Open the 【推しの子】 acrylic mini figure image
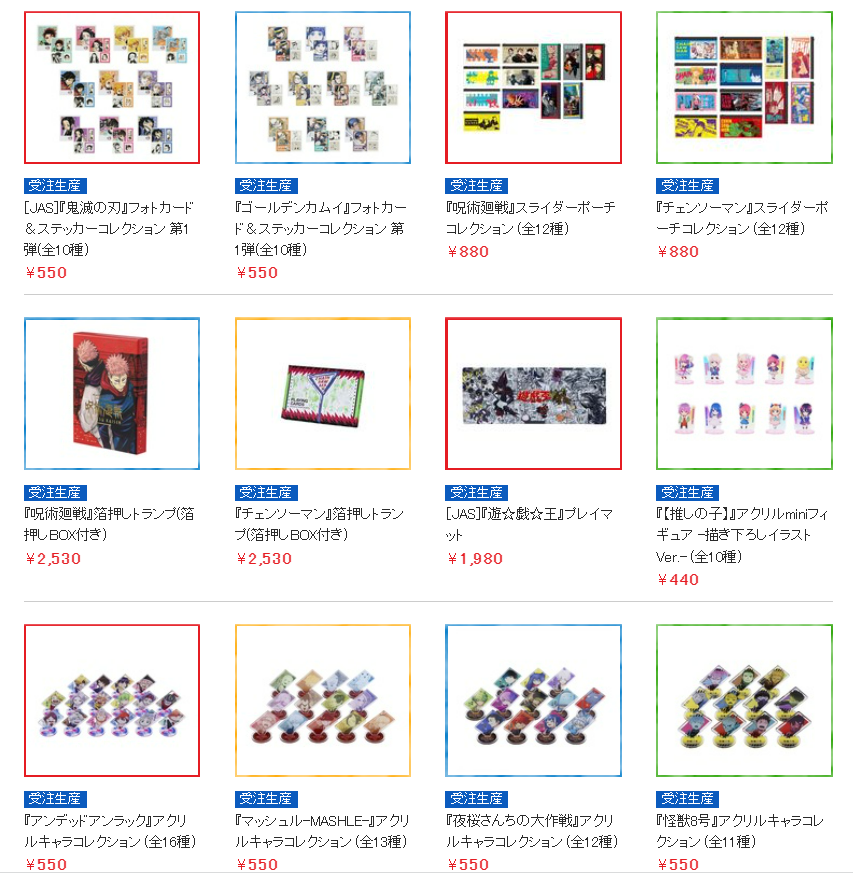Viewport: 853px width, 873px height. [x=744, y=394]
